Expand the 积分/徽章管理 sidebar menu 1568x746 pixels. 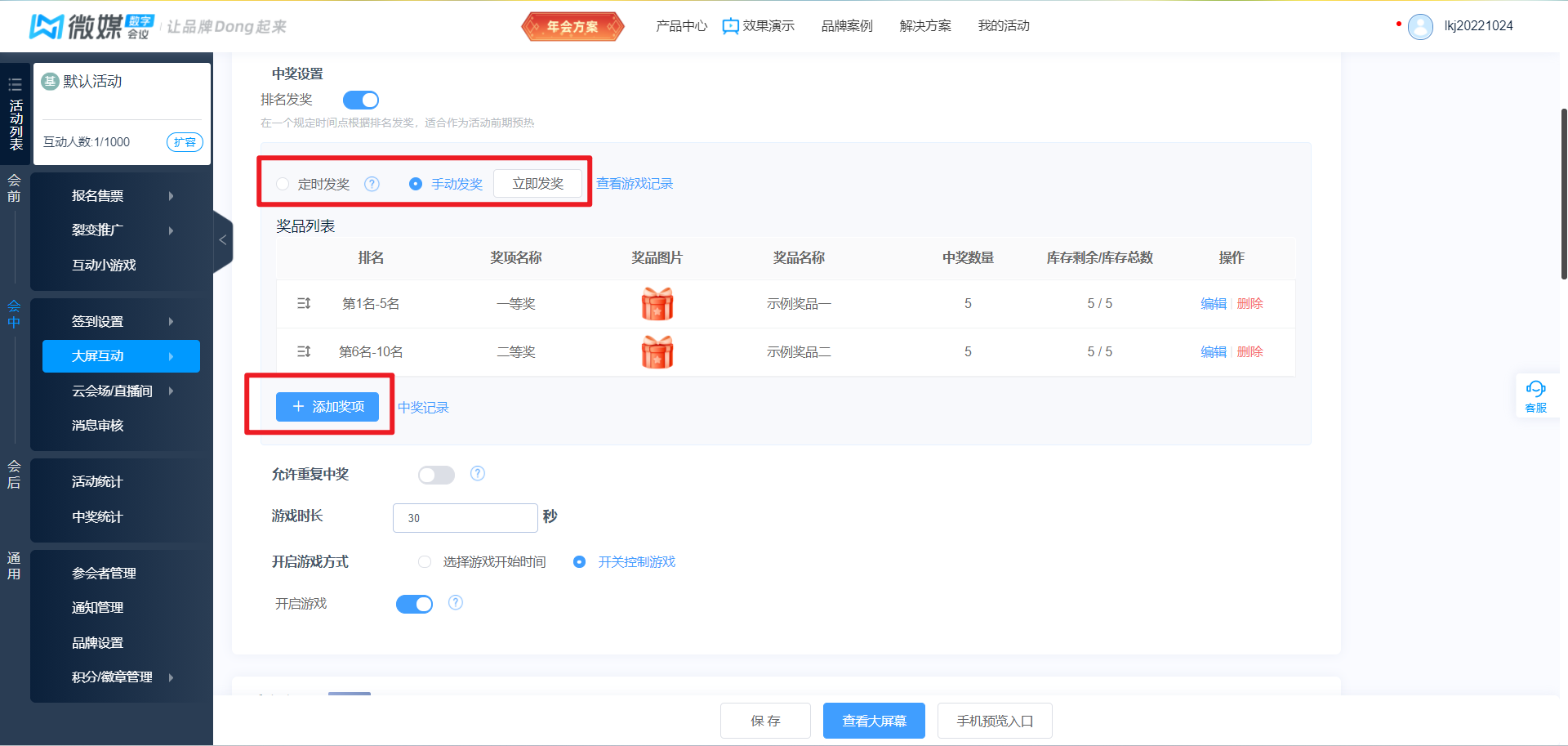122,677
